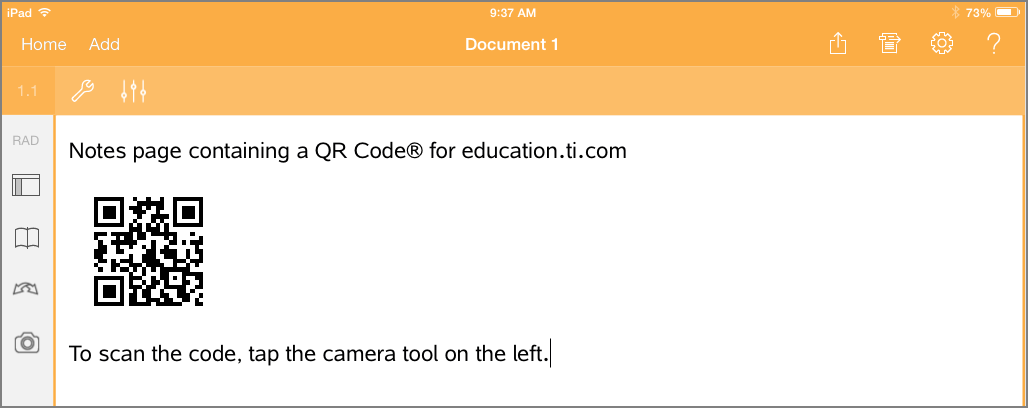Tap the Wi-Fi status icon
The image size is (1028, 408).
(45, 13)
